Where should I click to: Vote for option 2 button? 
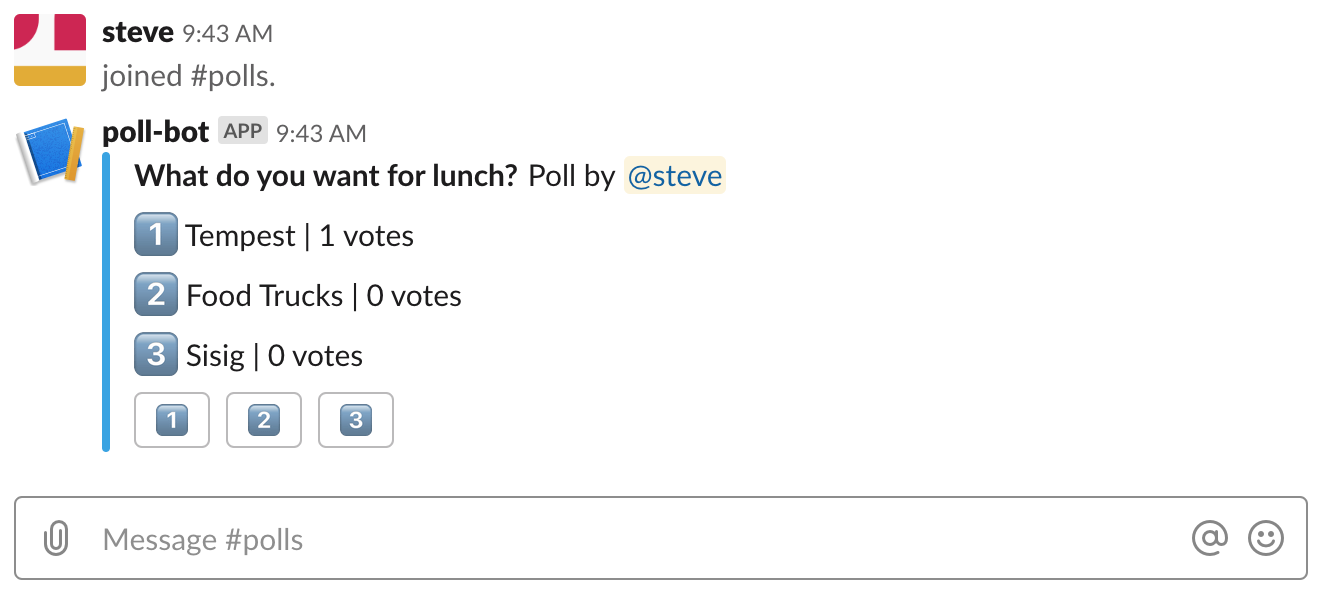(264, 420)
